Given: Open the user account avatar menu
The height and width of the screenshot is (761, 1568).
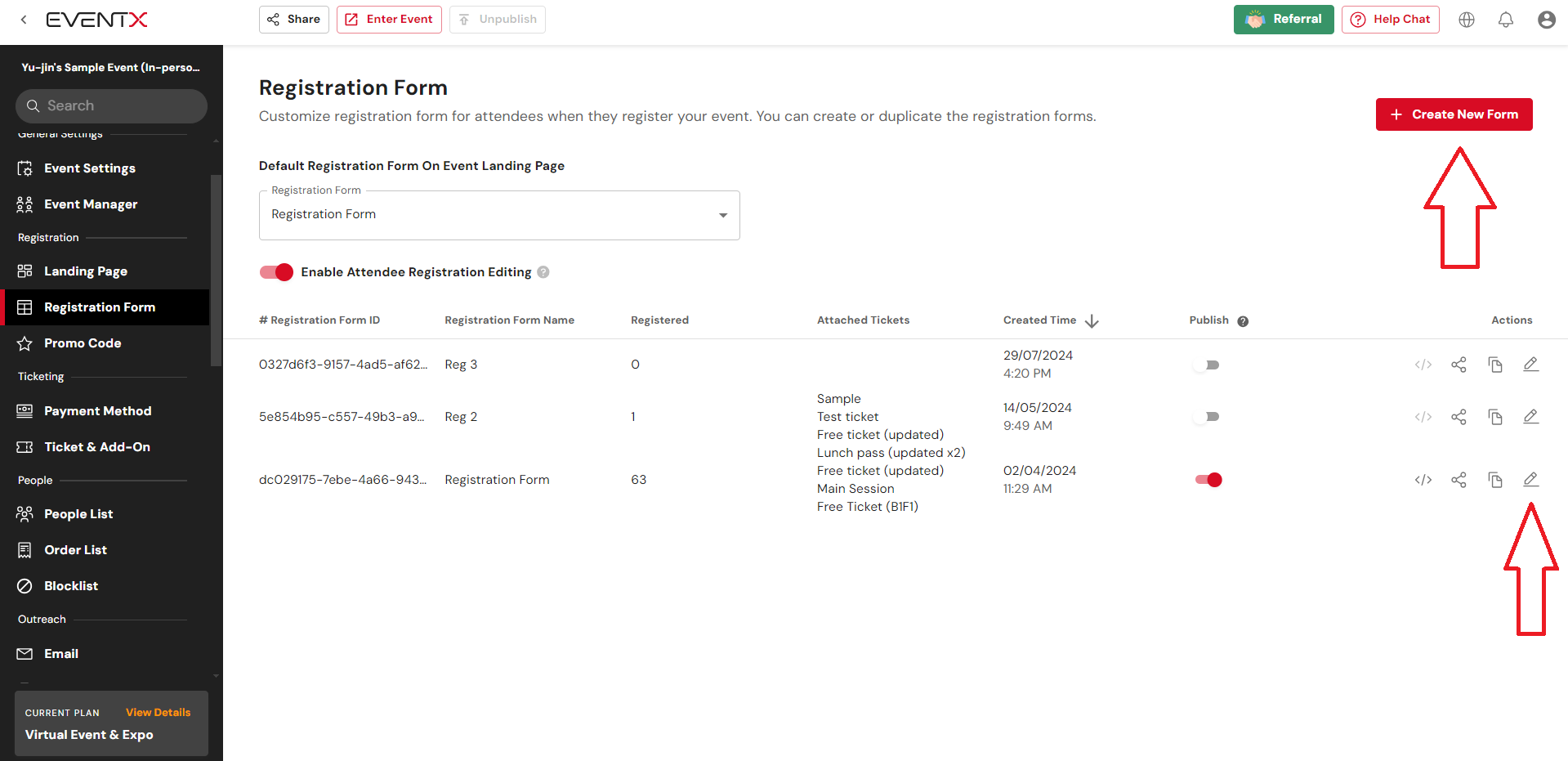Looking at the screenshot, I should [x=1546, y=20].
